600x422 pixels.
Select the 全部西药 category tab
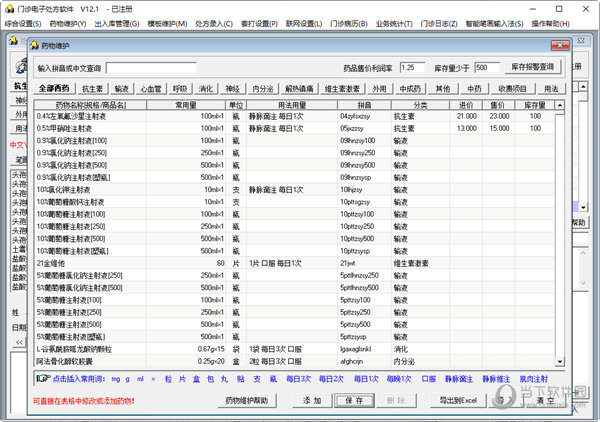point(54,88)
